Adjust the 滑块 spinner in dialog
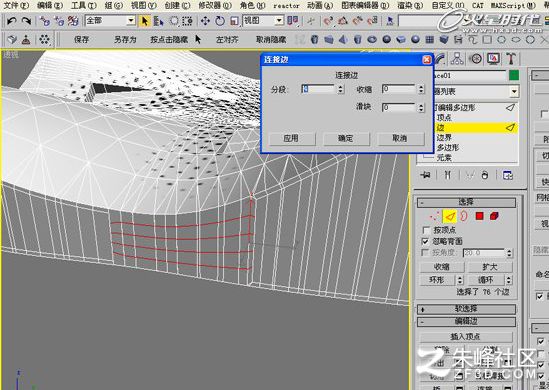549x390 pixels. (421, 107)
